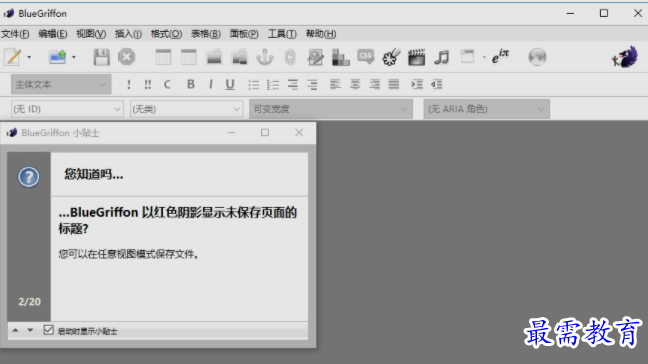Screen dimensions: 648x364
Task: Open the CSS stylesheet editor icon
Action: 366,57
